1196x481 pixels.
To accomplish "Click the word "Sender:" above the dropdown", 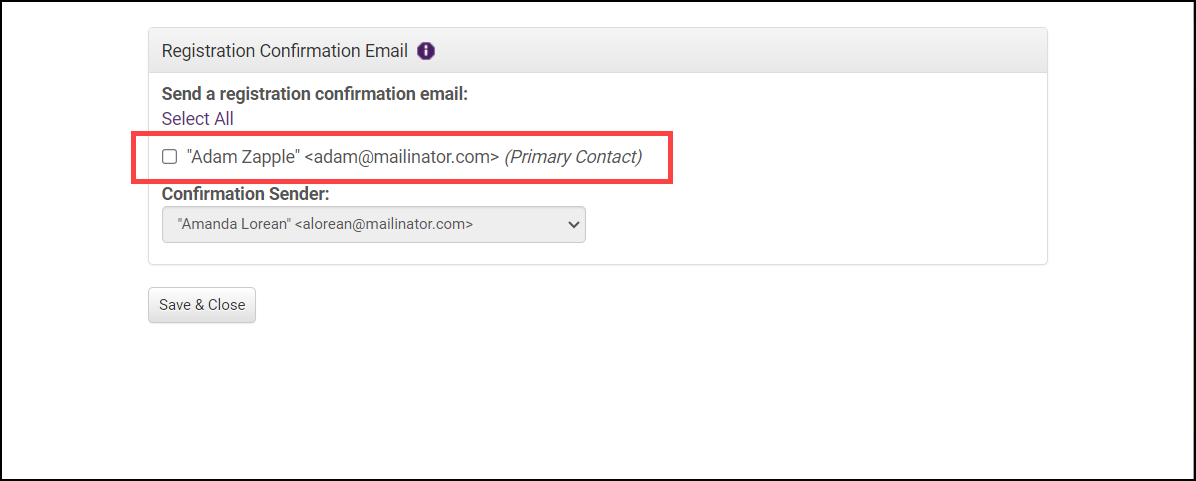I will click(x=297, y=193).
